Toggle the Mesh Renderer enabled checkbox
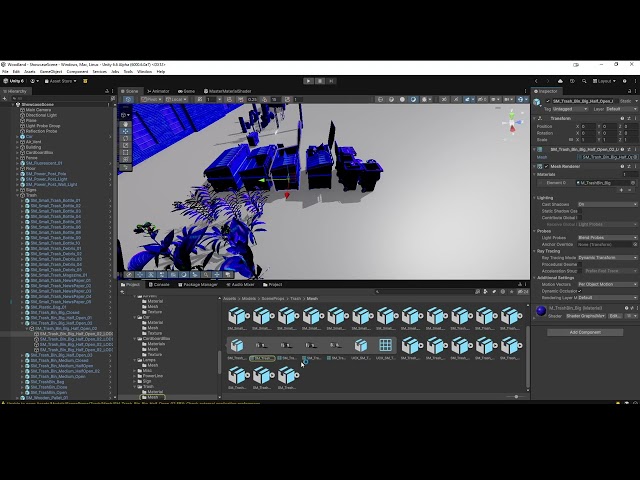The image size is (640, 480). (547, 167)
